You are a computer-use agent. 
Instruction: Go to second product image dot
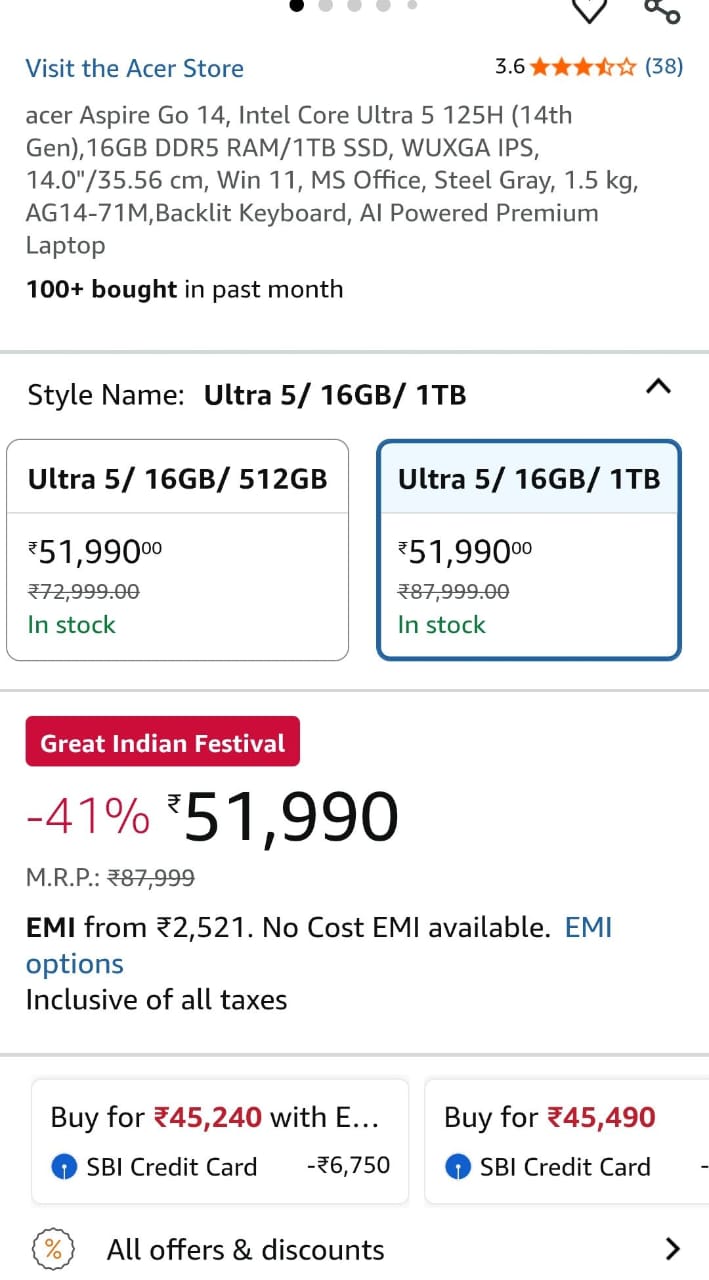point(325,5)
